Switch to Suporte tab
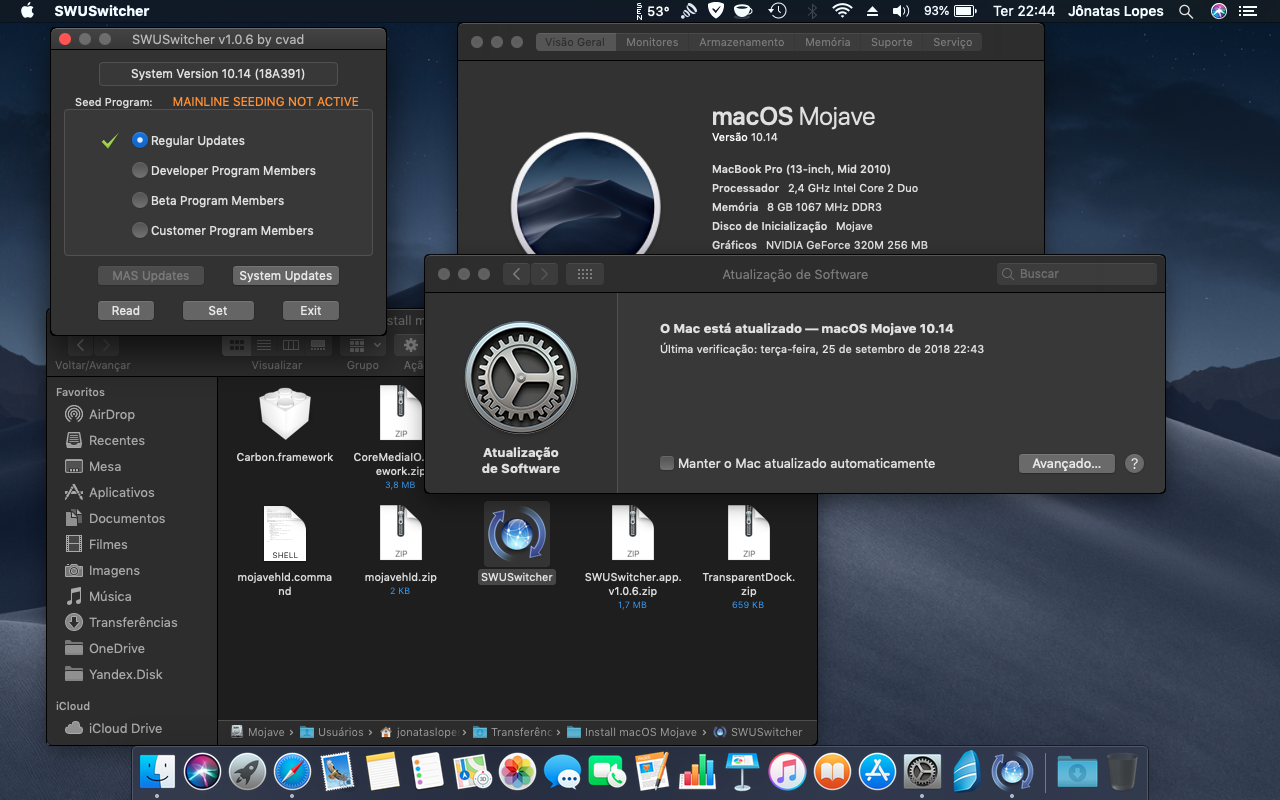Image resolution: width=1280 pixels, height=800 pixels. tap(891, 42)
